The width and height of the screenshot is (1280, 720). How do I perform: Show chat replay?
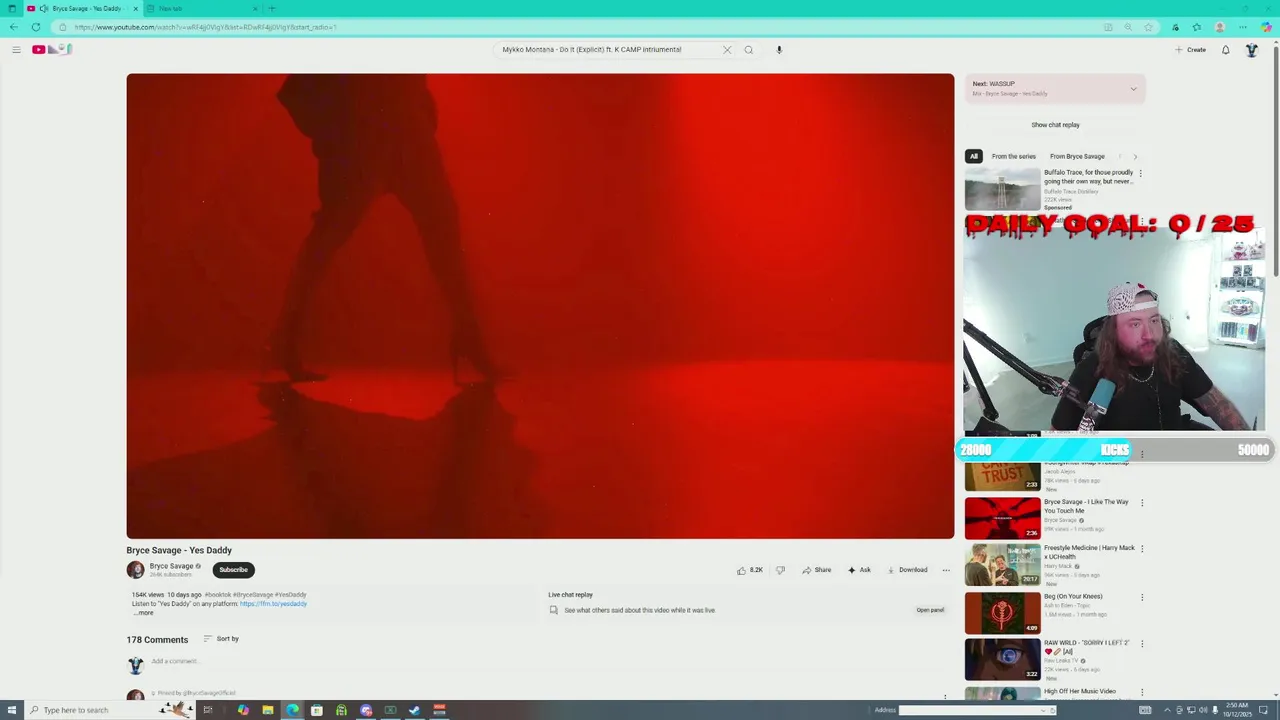point(1055,125)
